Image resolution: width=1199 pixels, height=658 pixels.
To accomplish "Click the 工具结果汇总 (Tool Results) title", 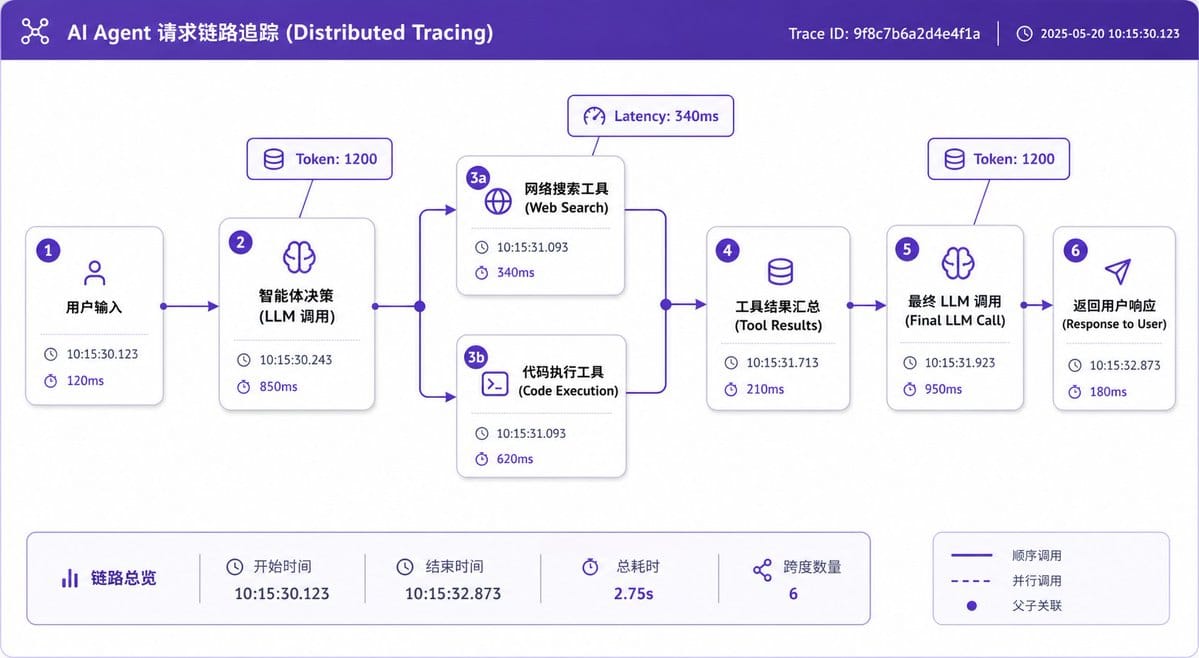I will point(778,316).
